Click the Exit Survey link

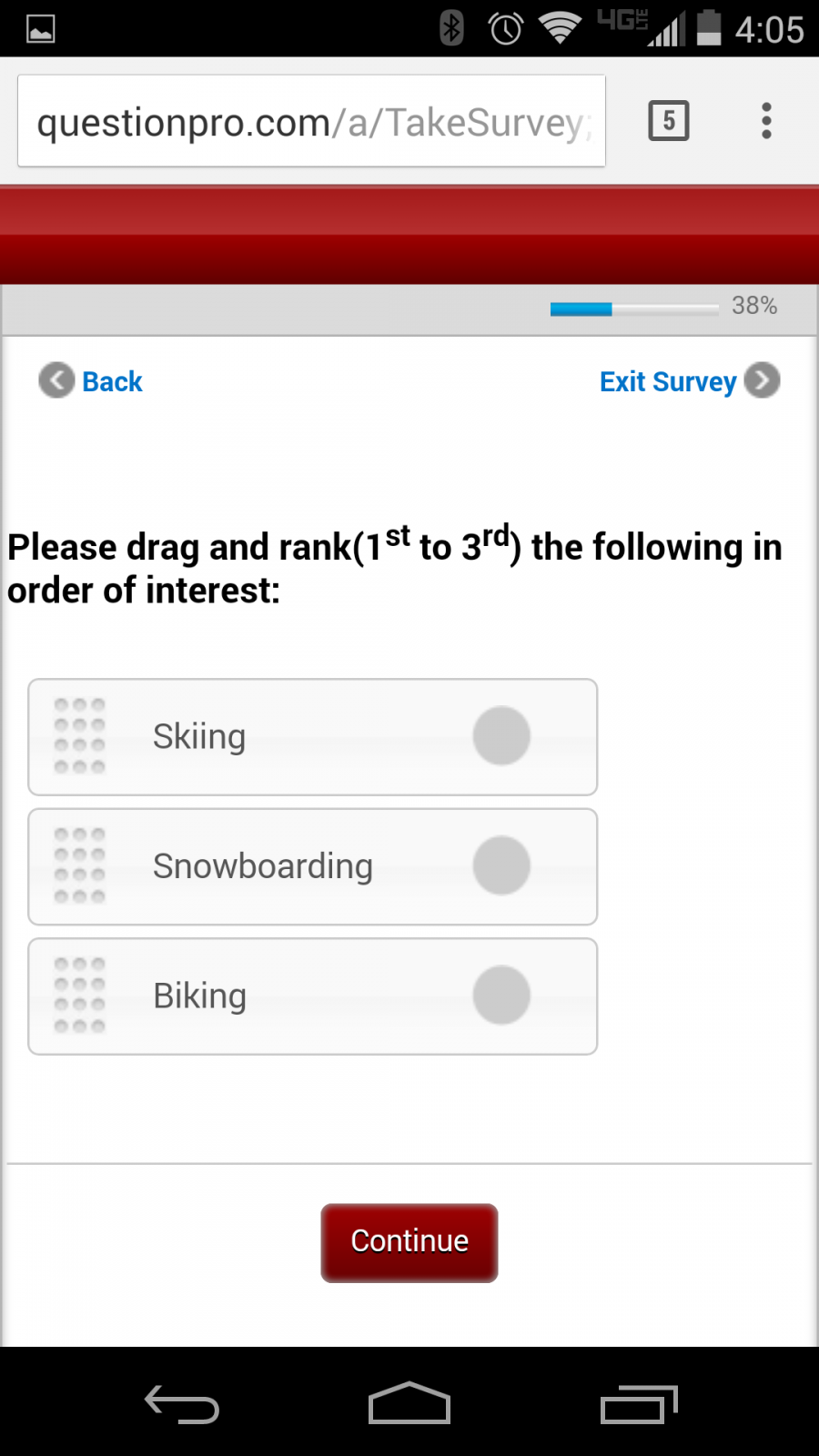[668, 381]
